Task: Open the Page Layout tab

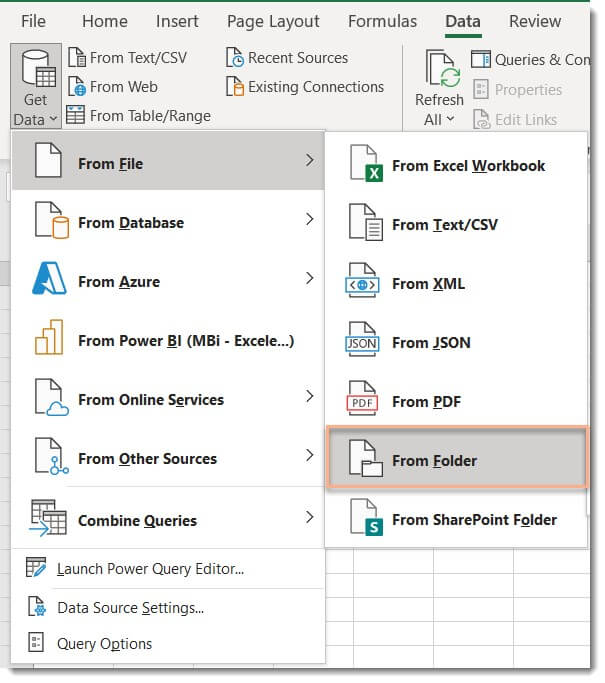Action: 274,22
